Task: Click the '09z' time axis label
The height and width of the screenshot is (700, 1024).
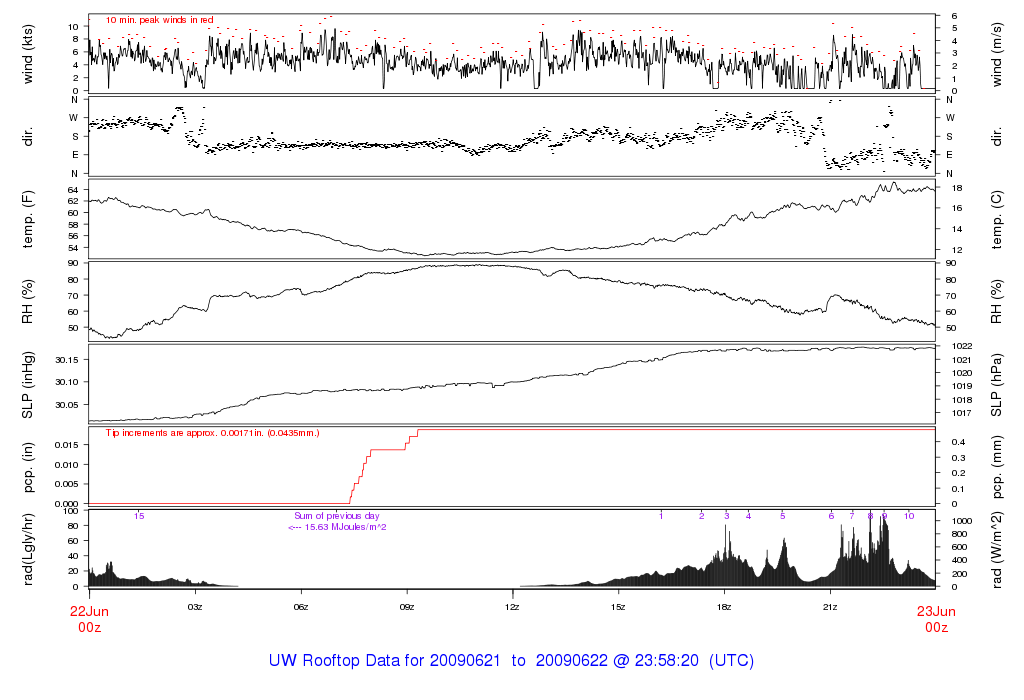Action: click(x=406, y=607)
